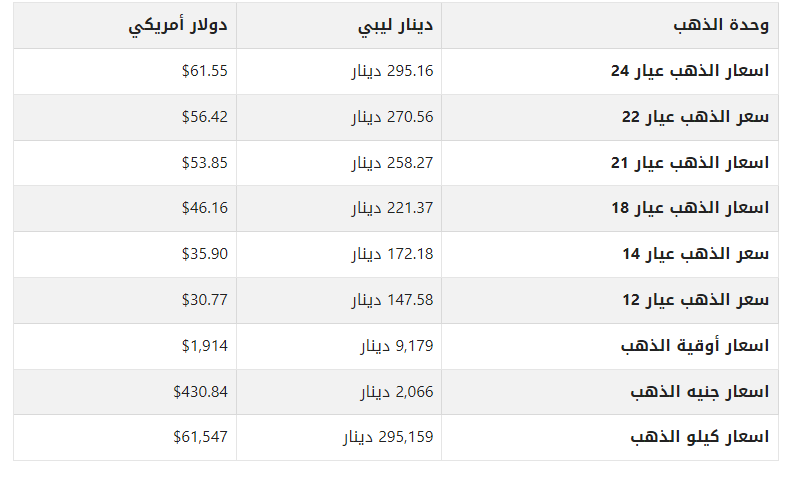Viewport: 789px width, 477px height.
Task: Click the 258.27 دينار price cell
Action: pyautogui.click(x=392, y=163)
